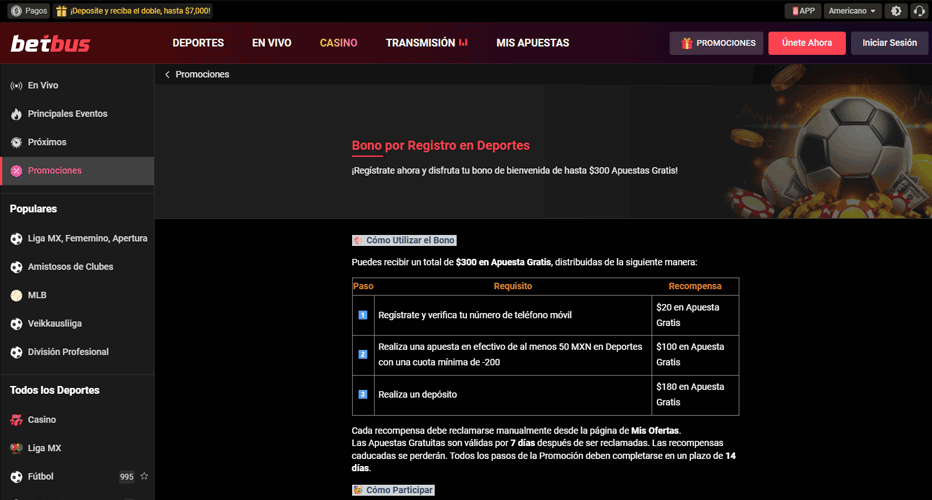Click the 'Cómo Utilizar el Bono' heading

click(404, 240)
